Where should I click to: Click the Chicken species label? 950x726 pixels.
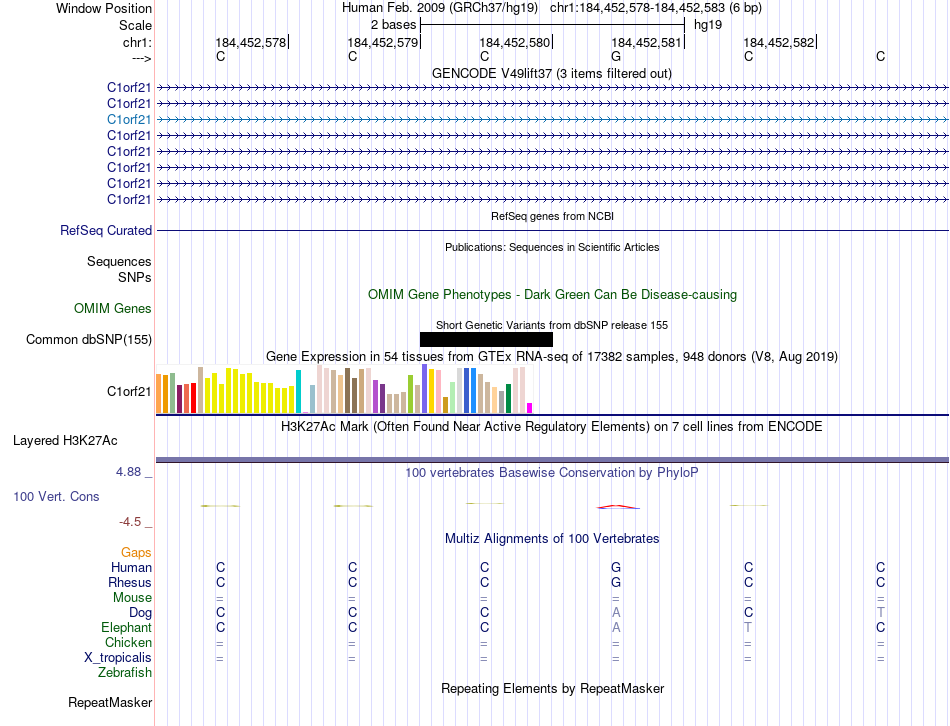click(x=128, y=642)
